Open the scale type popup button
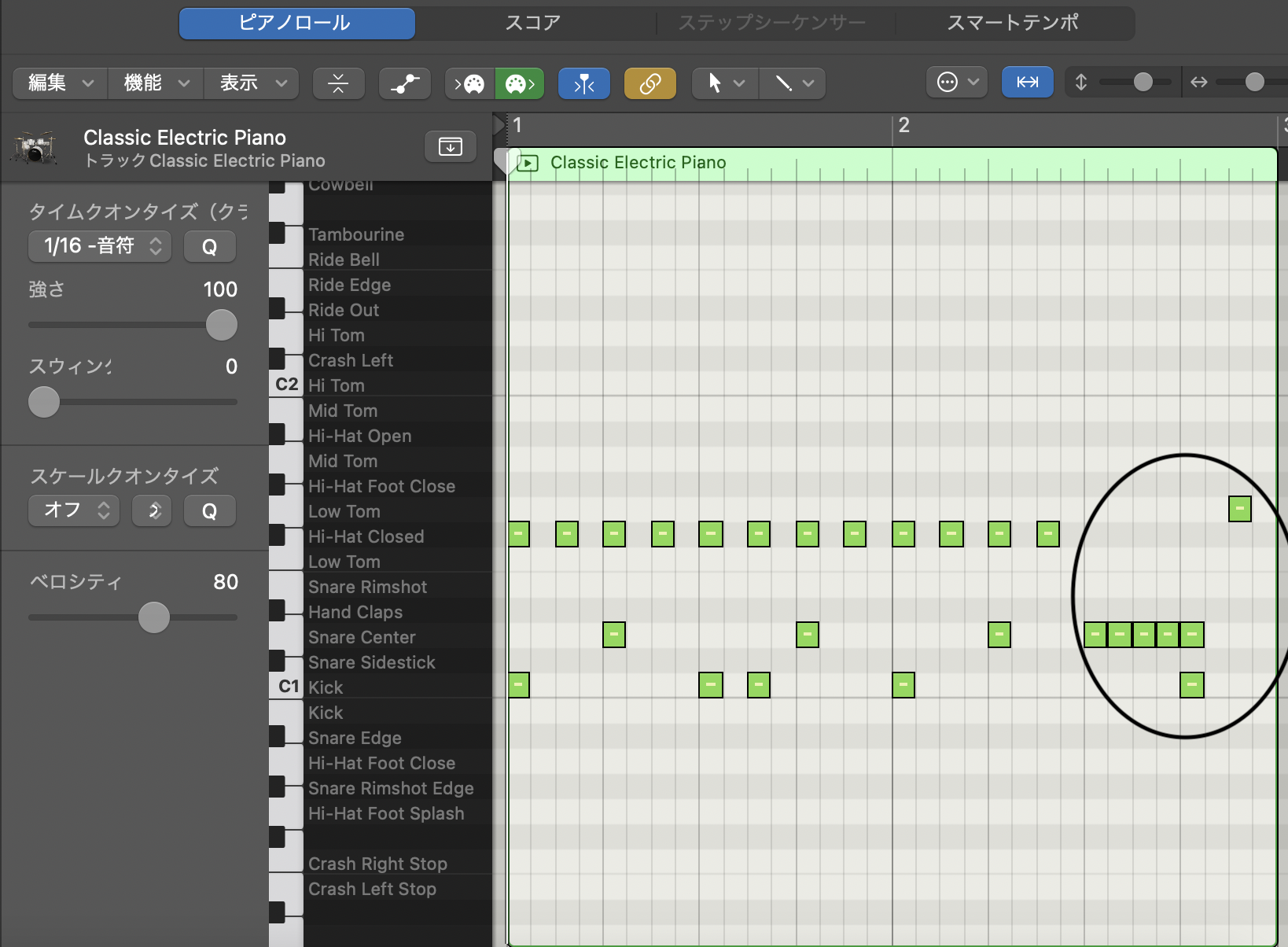The image size is (1288, 947). (152, 510)
